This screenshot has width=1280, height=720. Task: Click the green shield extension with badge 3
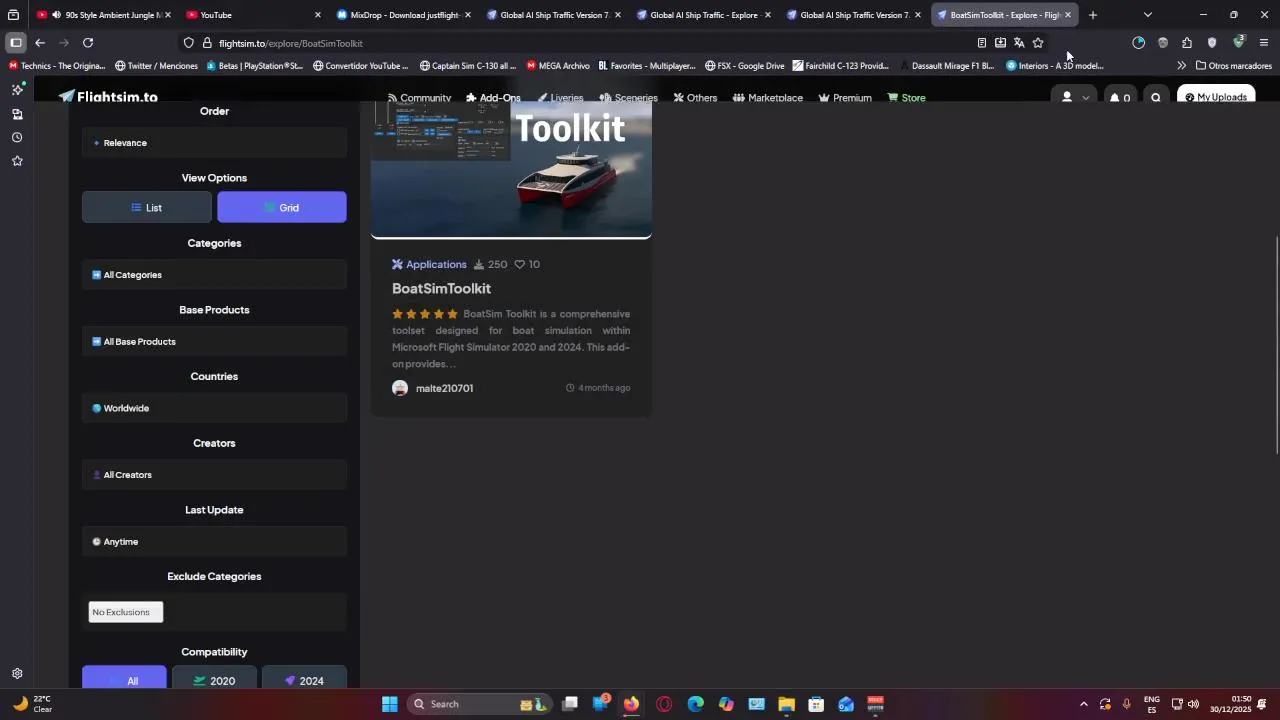click(1238, 42)
